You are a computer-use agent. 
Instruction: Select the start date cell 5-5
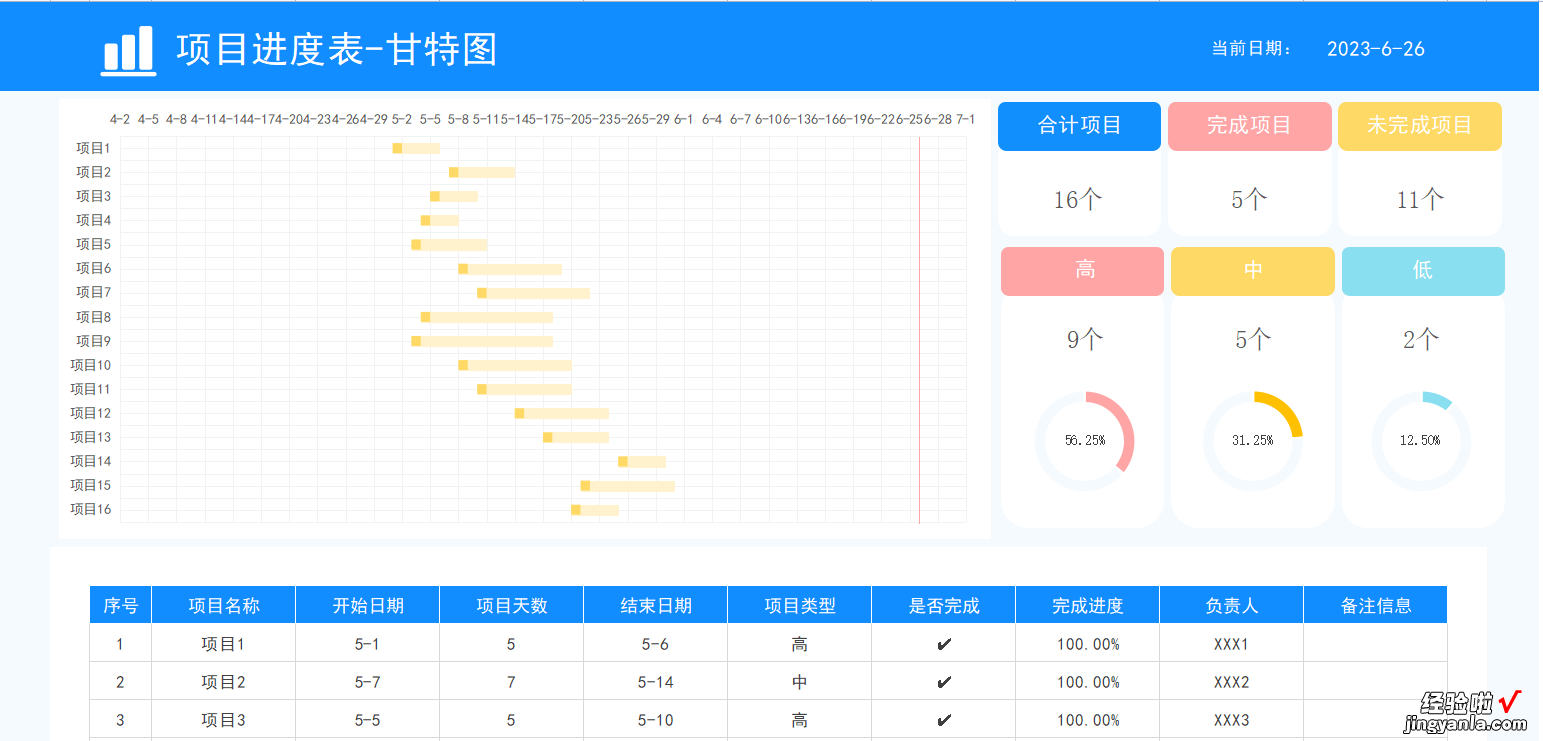368,720
